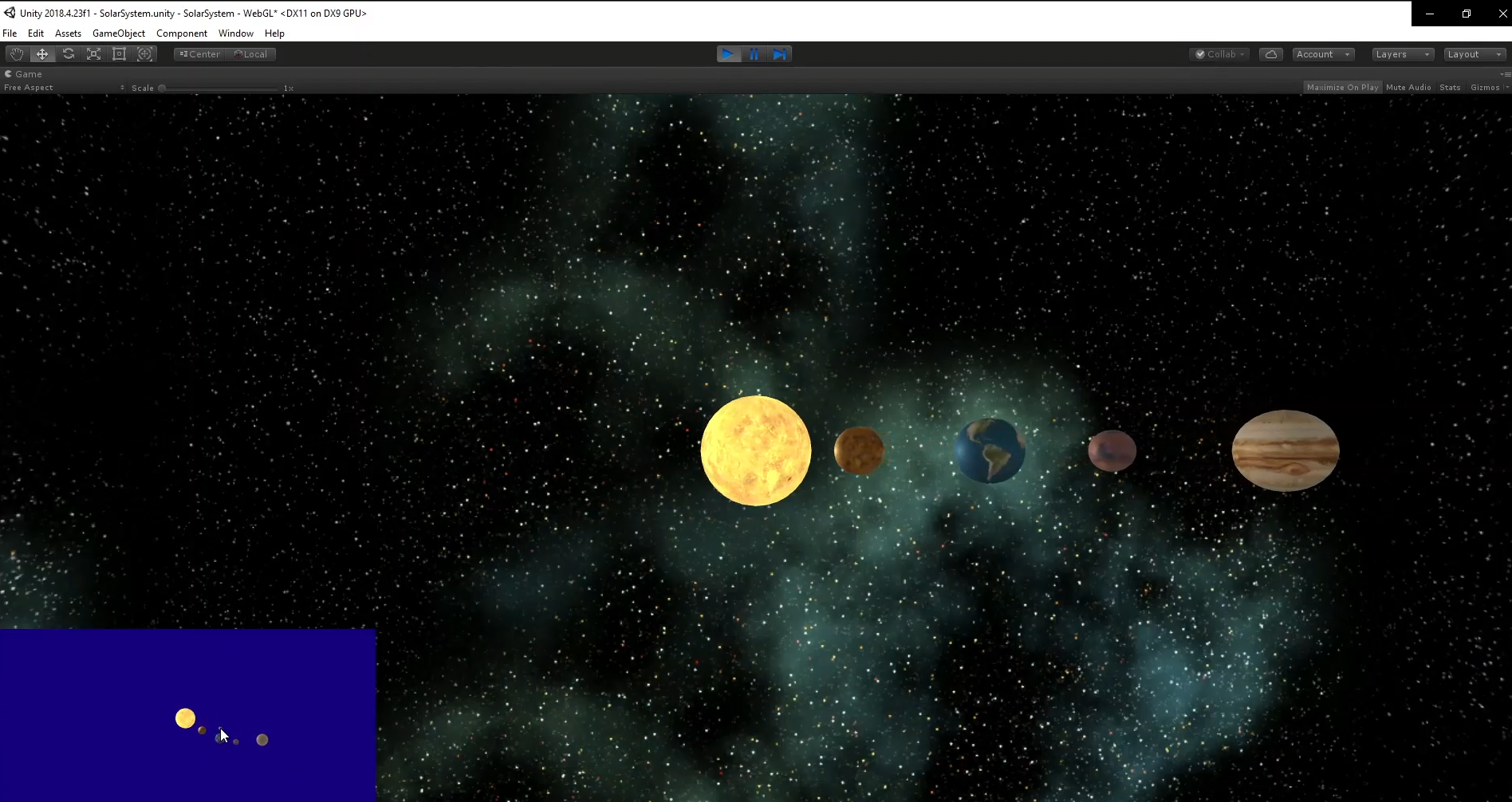The height and width of the screenshot is (802, 1512).
Task: Select the Scale tool
Action: coord(94,53)
